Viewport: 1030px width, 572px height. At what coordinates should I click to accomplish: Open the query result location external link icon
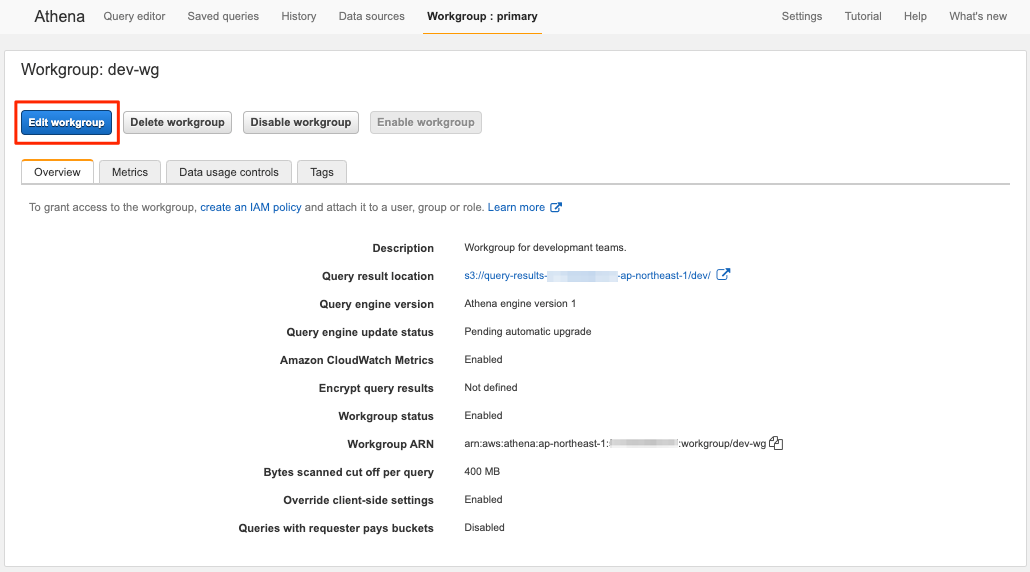click(723, 275)
